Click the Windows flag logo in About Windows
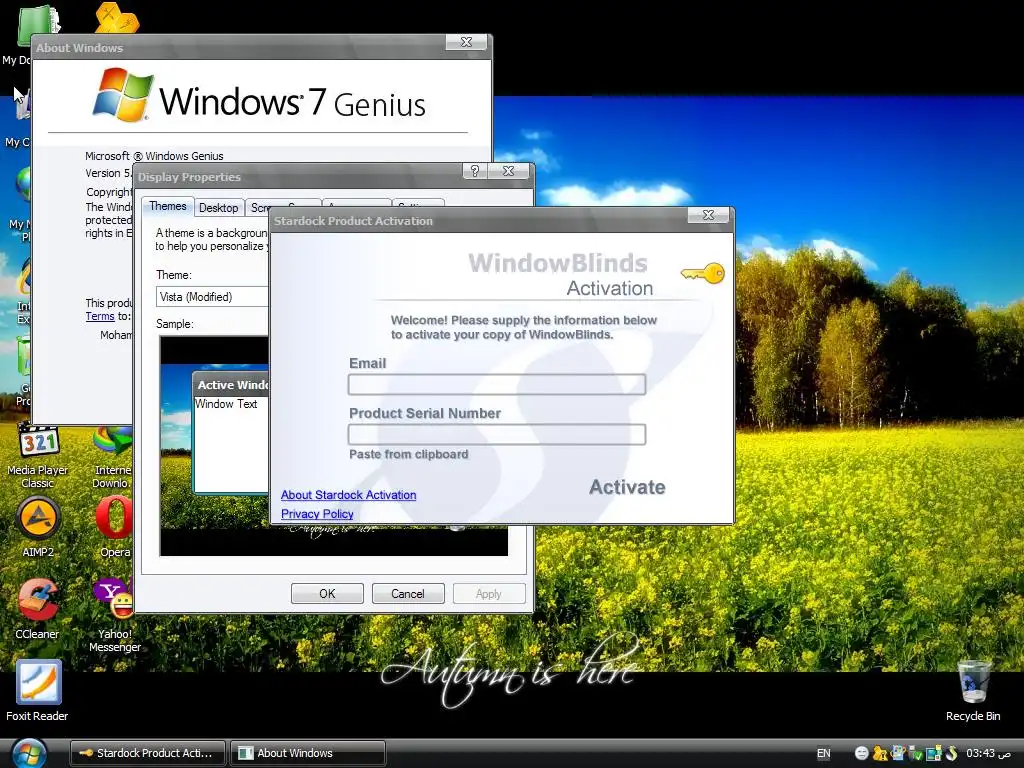 click(x=122, y=95)
